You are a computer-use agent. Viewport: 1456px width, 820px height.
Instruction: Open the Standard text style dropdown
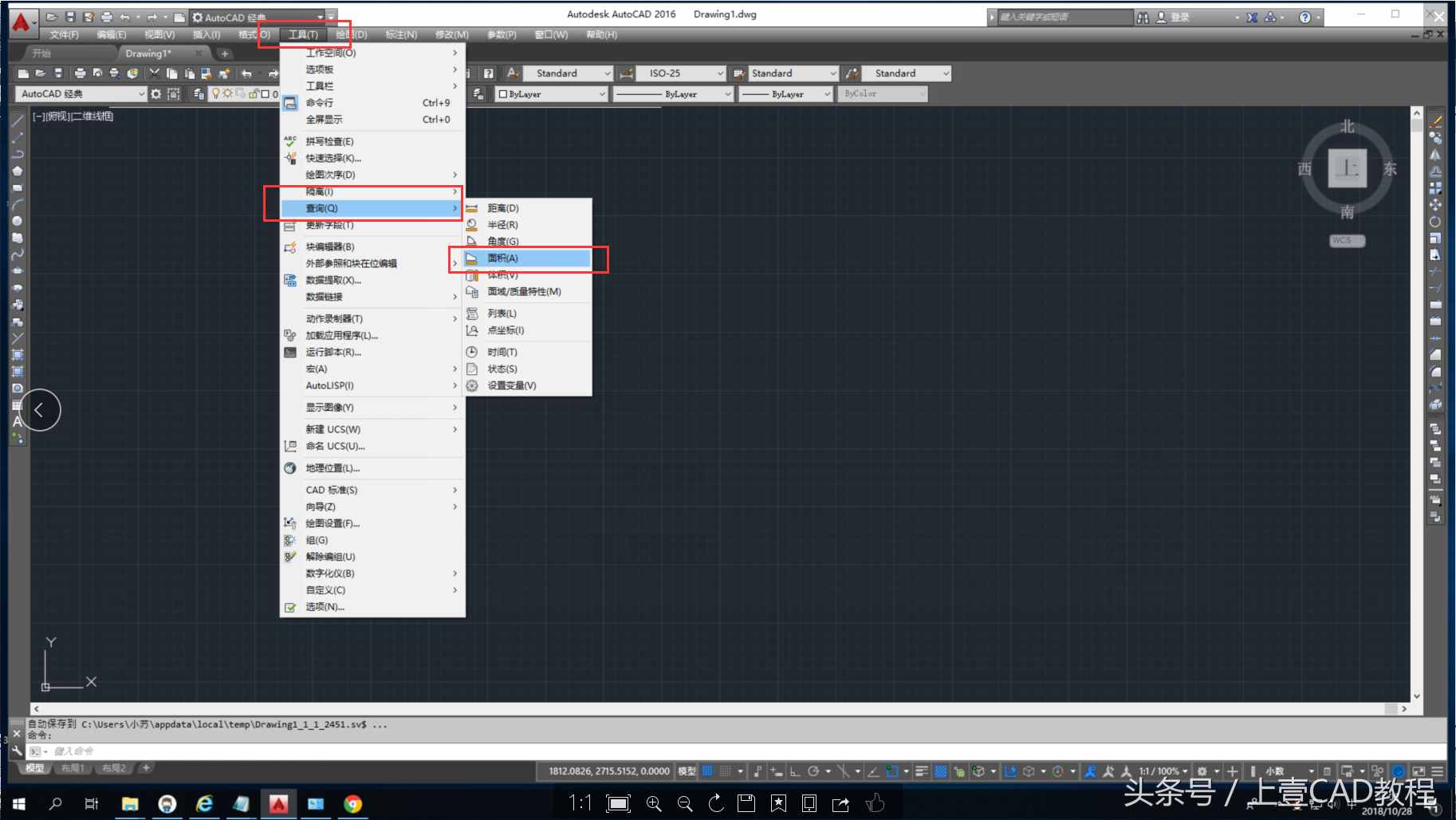(568, 73)
